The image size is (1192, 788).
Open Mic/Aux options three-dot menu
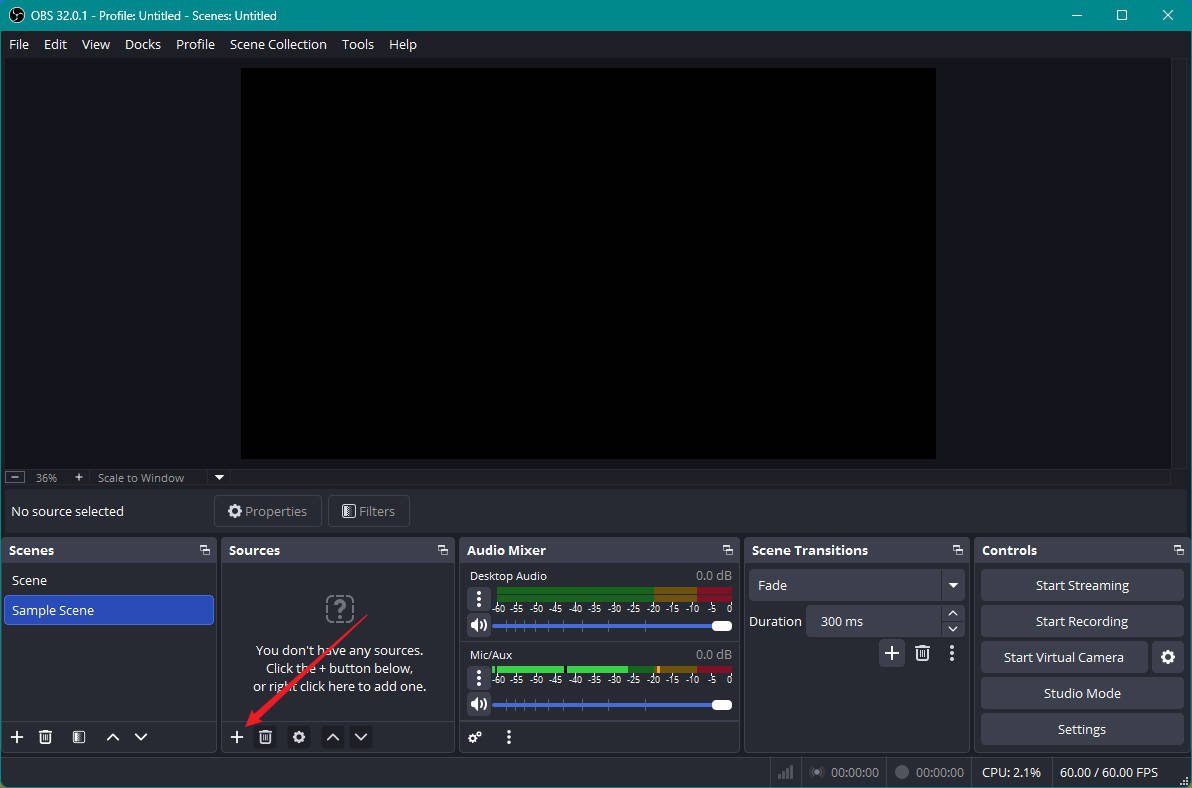click(479, 677)
